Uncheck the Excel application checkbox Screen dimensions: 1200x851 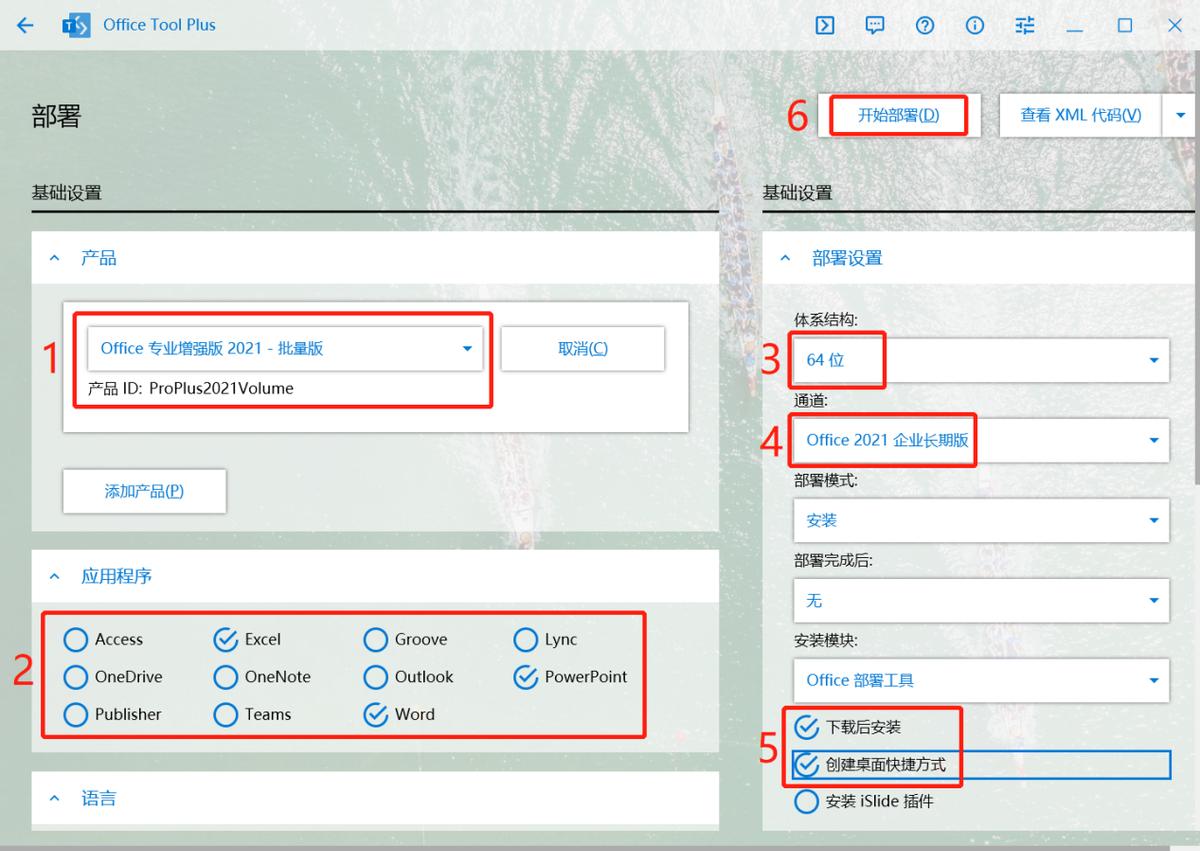[228, 639]
